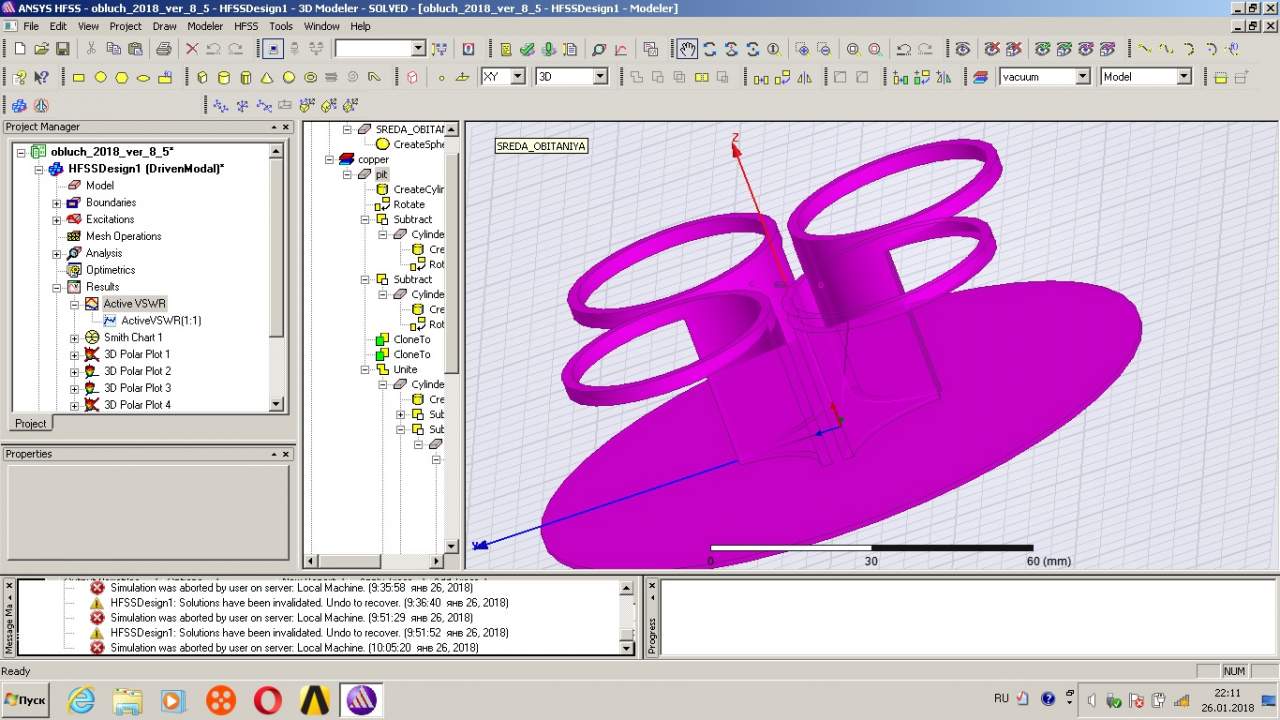Select the Draw Cone tool
The image size is (1280, 720).
[267, 77]
